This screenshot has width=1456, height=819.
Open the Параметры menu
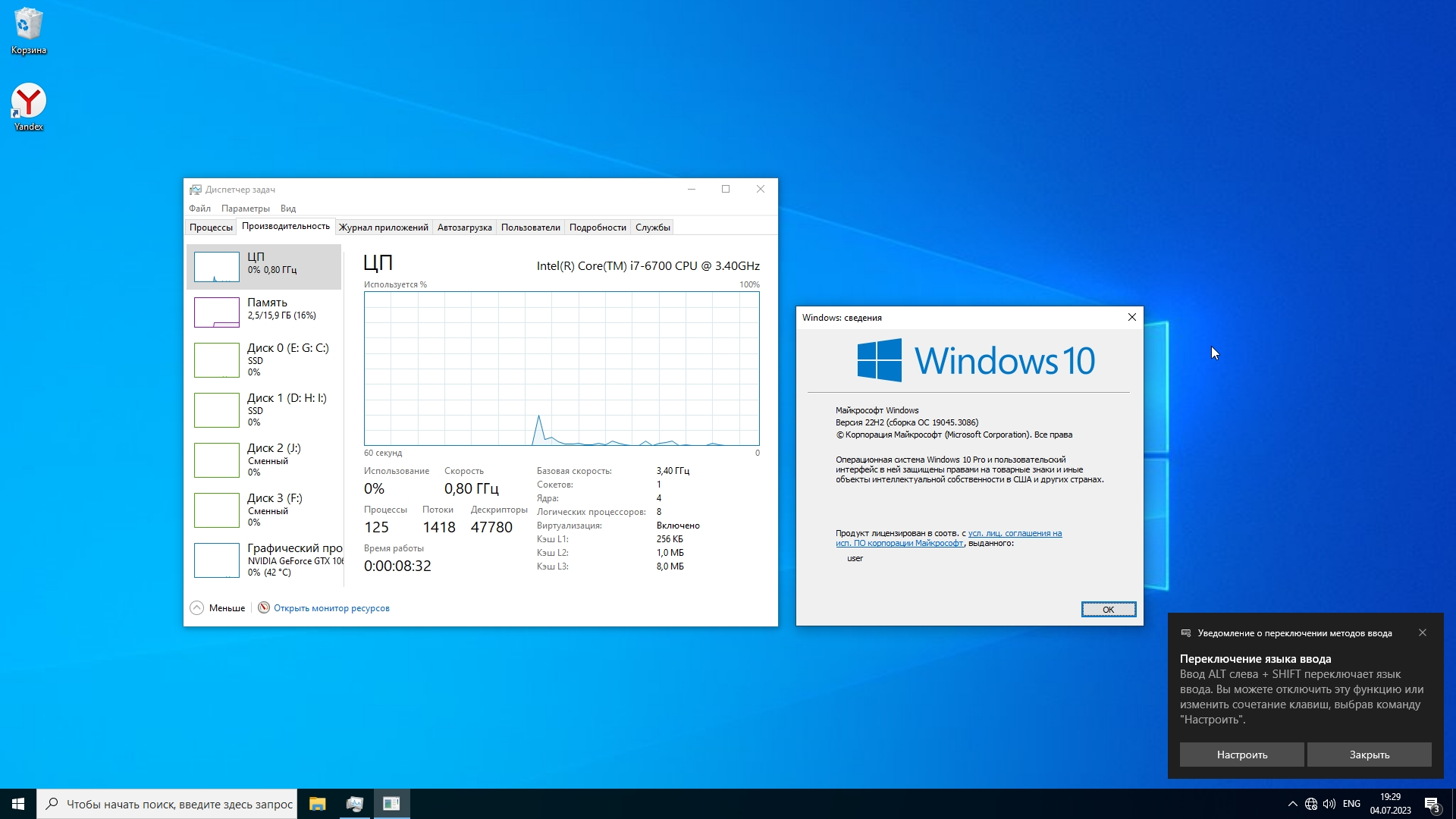245,208
